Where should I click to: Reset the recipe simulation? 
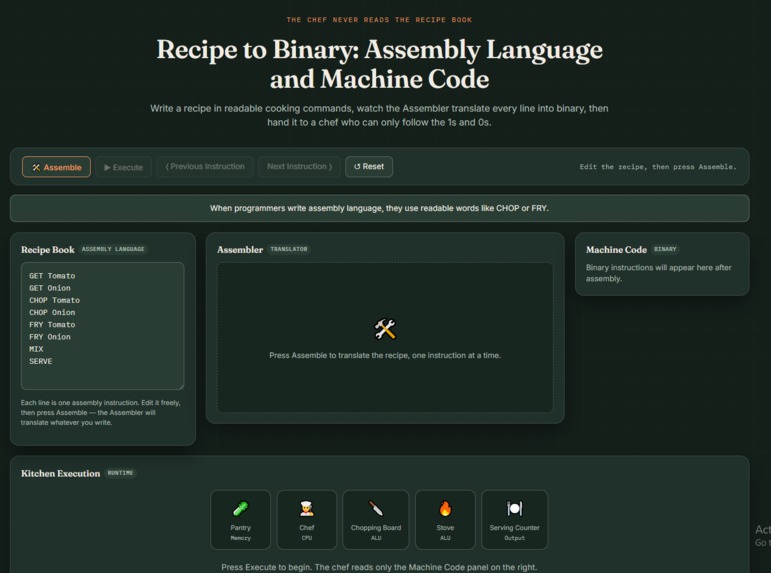pos(369,166)
